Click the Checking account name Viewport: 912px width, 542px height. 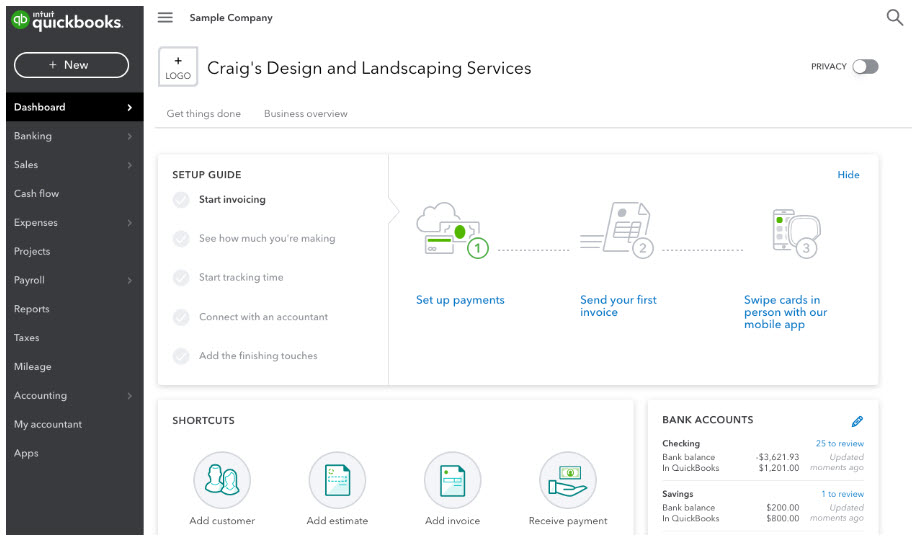click(681, 444)
